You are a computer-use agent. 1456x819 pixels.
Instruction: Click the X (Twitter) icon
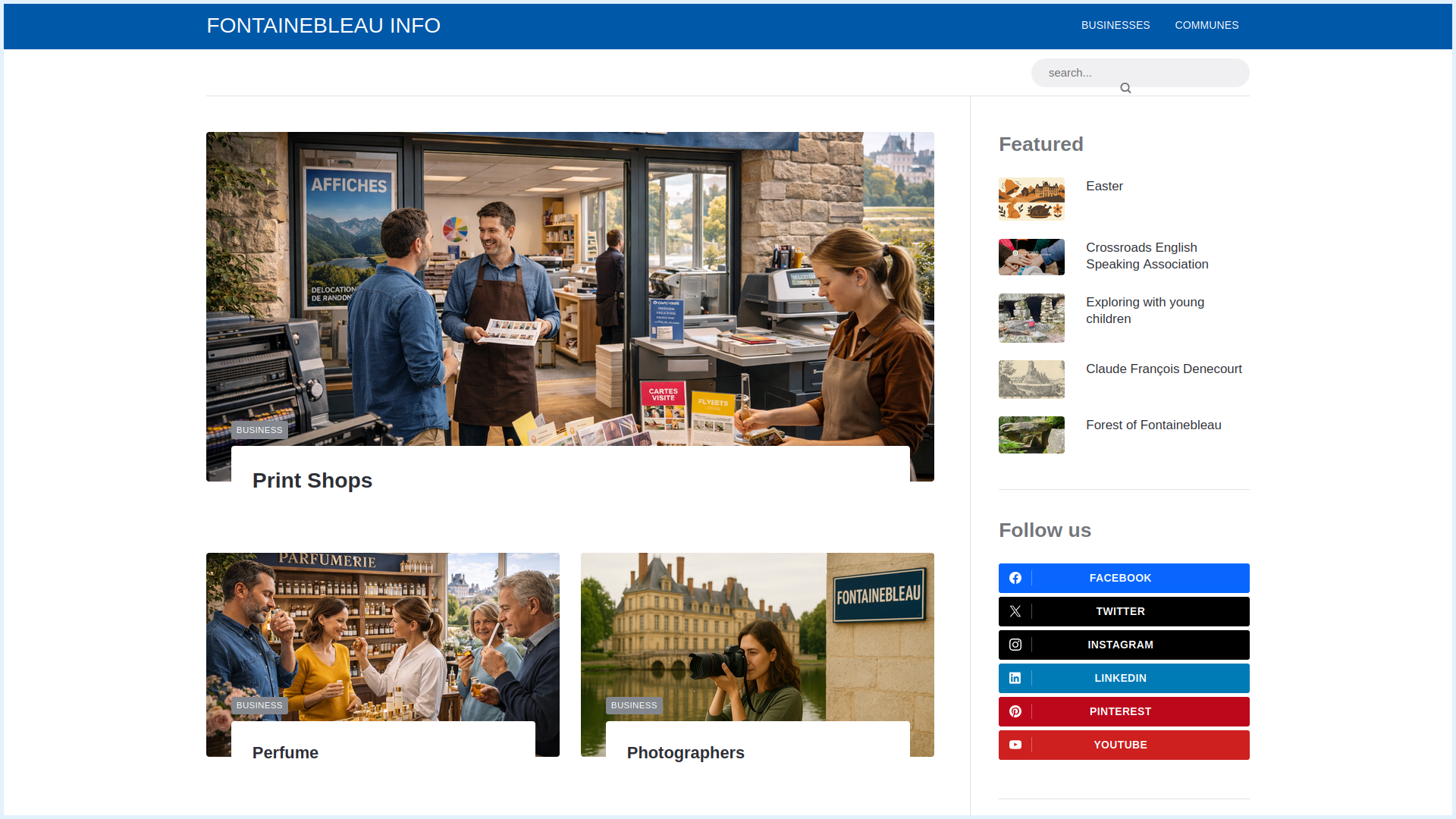pyautogui.click(x=1015, y=611)
